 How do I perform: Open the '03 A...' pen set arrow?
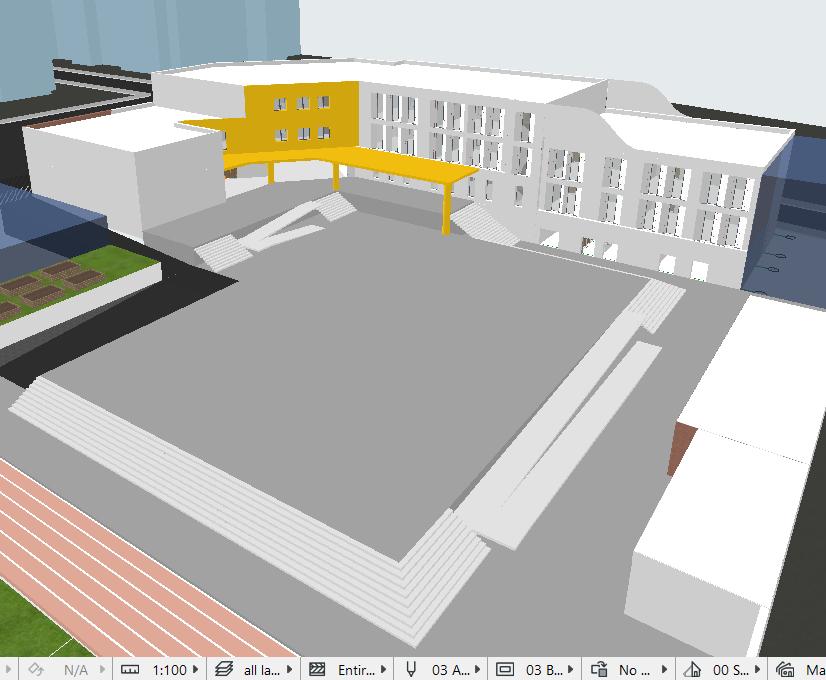[478, 669]
